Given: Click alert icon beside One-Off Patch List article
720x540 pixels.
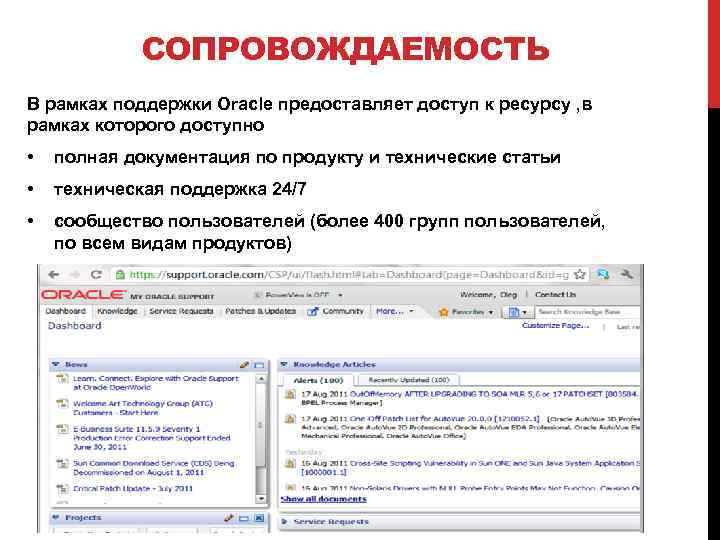Looking at the screenshot, I should 290,419.
